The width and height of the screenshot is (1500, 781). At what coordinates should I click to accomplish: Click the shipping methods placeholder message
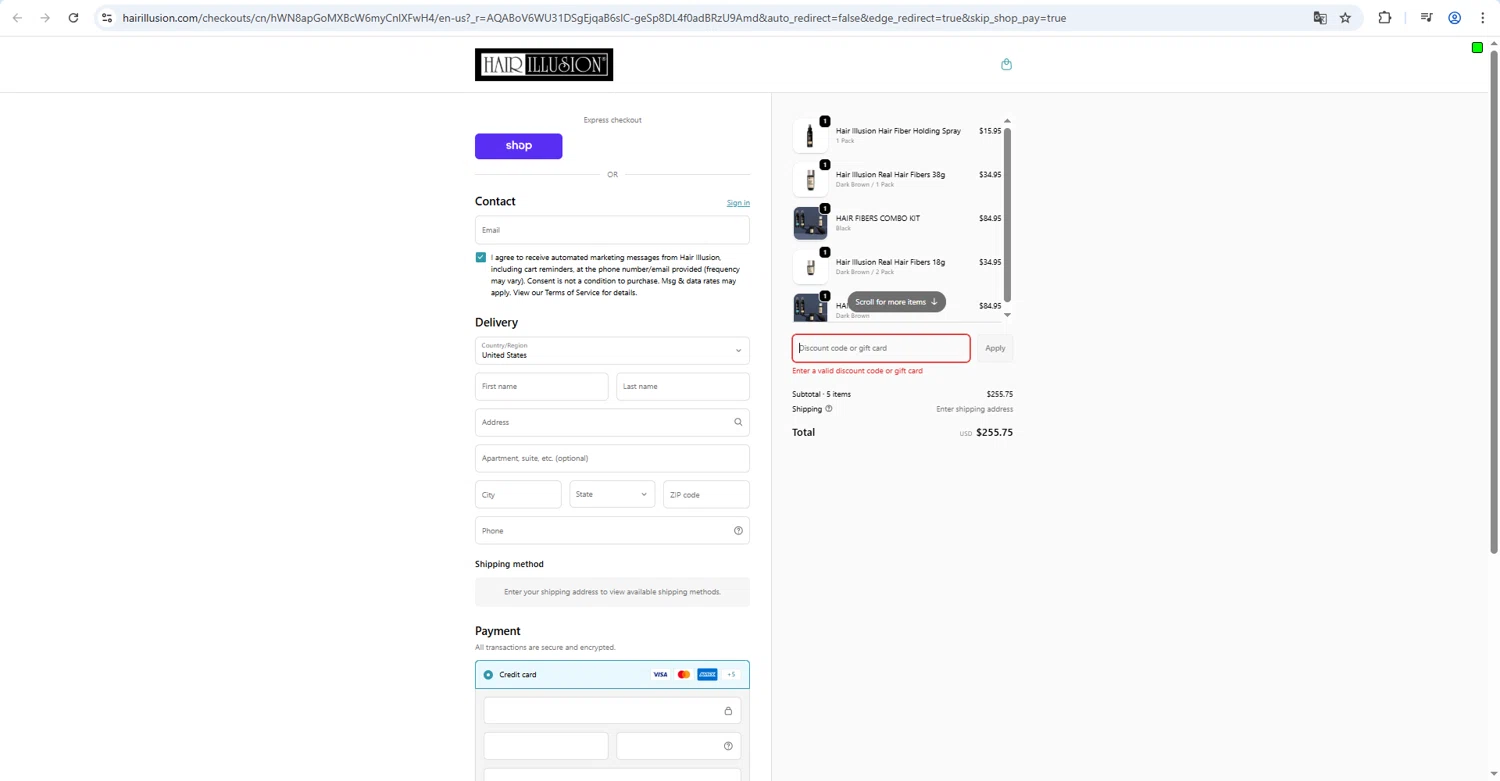(612, 592)
